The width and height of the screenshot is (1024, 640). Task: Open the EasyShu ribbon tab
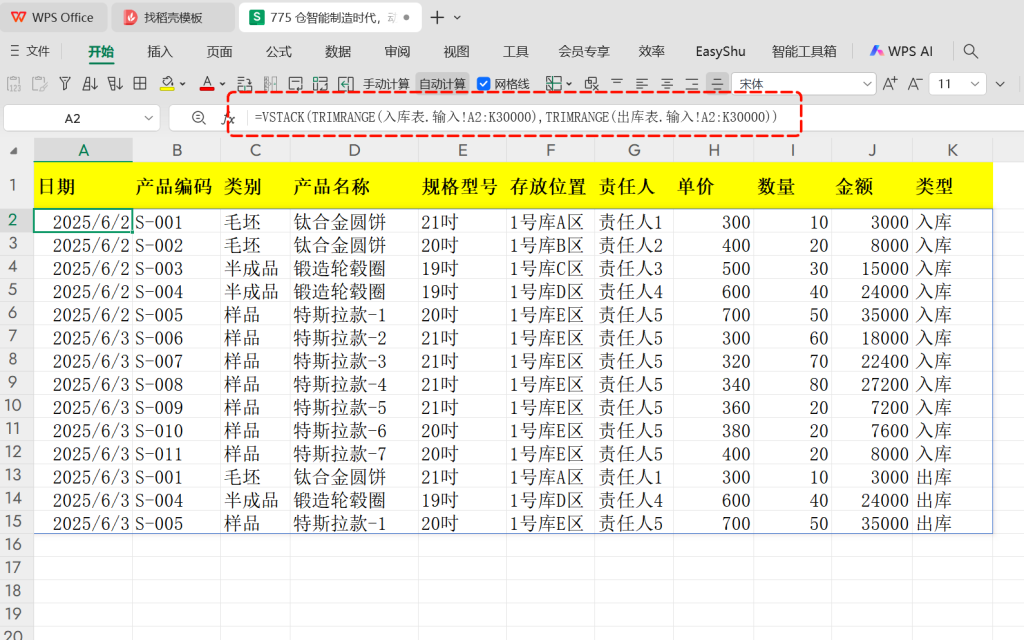(x=720, y=52)
